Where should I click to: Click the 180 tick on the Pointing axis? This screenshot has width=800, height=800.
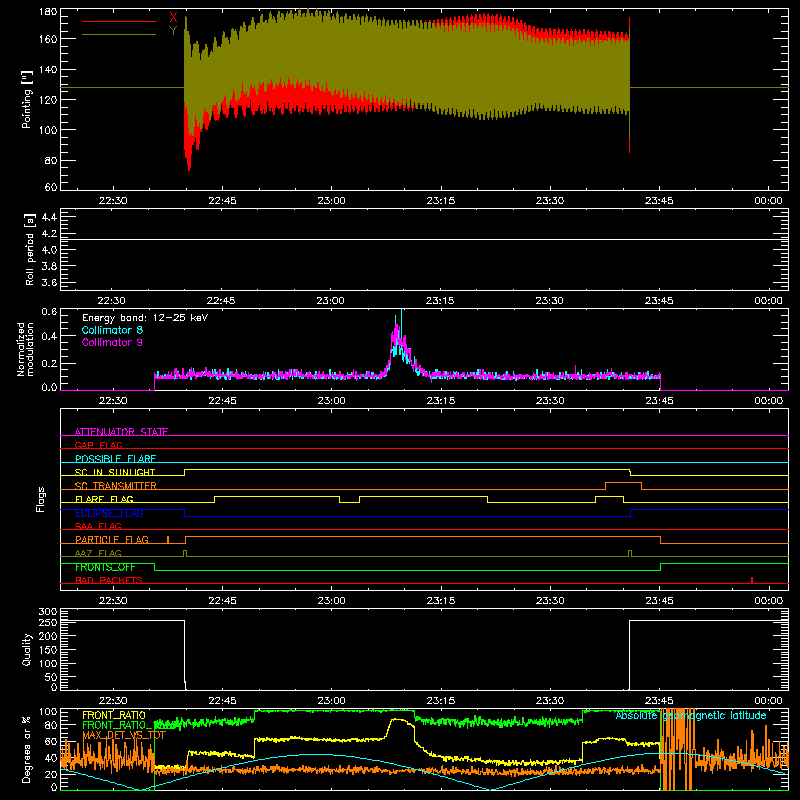pyautogui.click(x=47, y=12)
